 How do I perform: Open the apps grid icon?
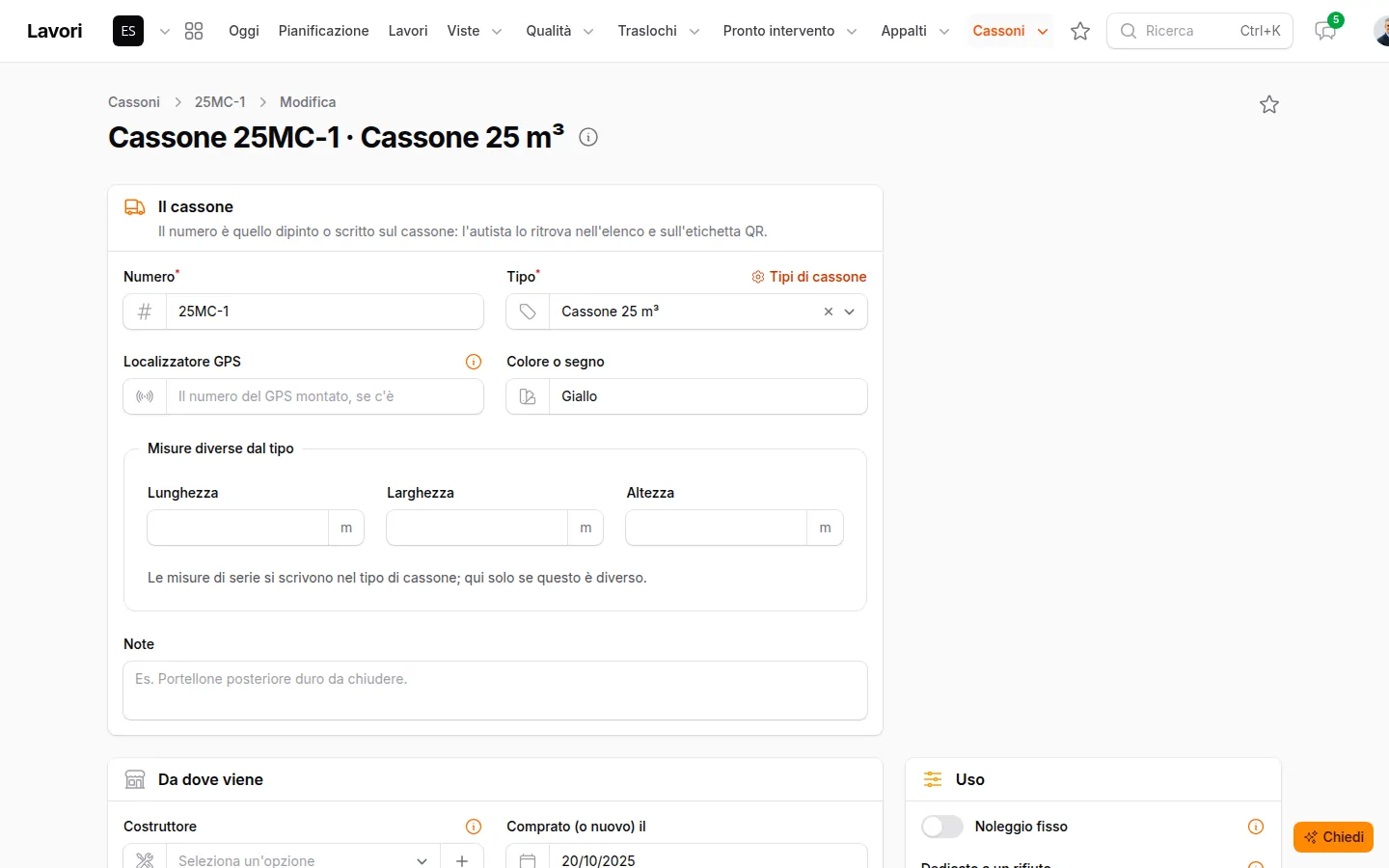pos(194,31)
